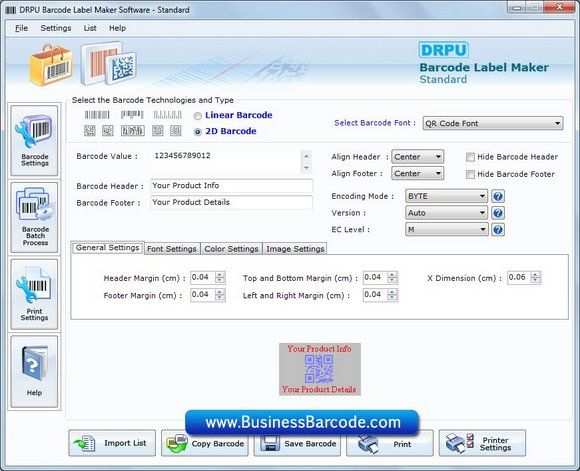Switch to Color Settings tab
580x471 pixels.
click(231, 249)
